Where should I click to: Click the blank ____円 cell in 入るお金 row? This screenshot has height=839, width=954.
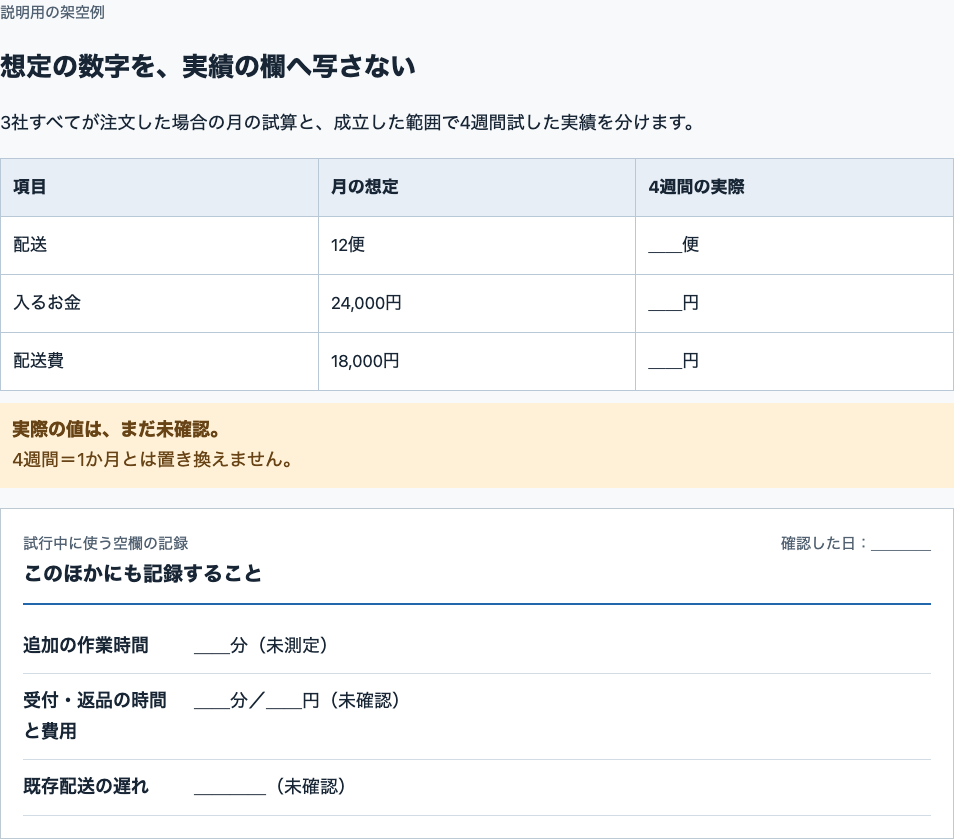click(x=794, y=303)
